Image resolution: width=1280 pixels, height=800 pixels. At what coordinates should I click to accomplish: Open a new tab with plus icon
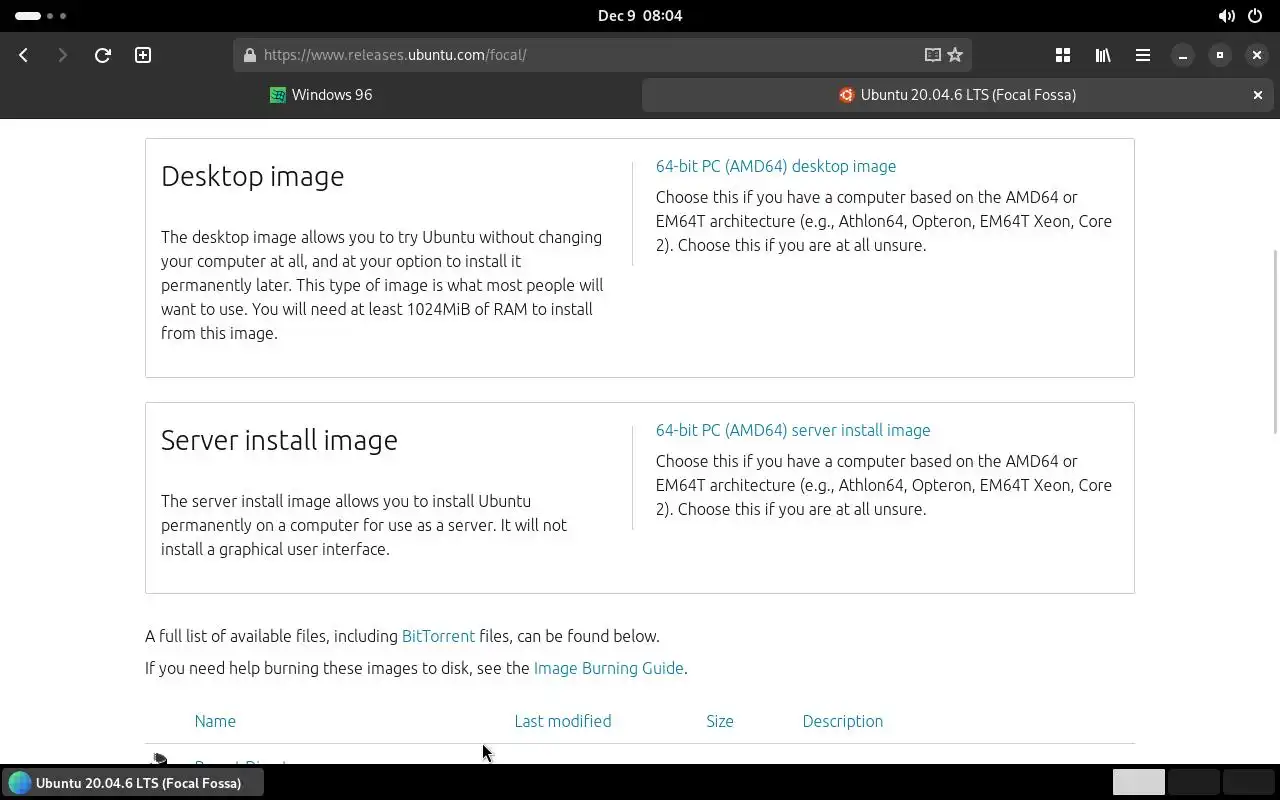click(143, 55)
